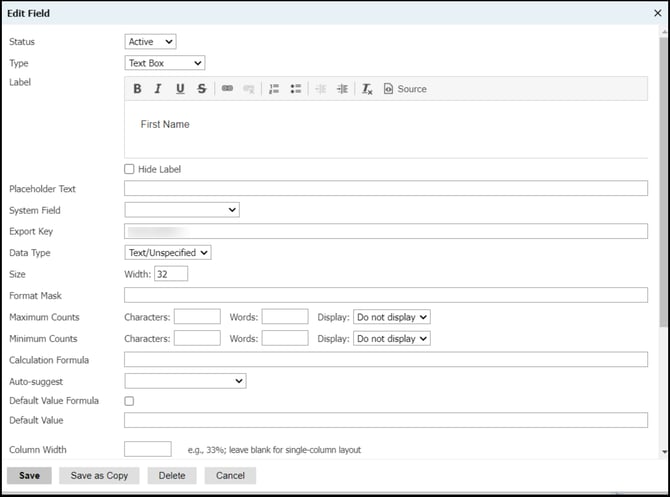The image size is (670, 497).
Task: Underline the label text
Action: point(180,89)
